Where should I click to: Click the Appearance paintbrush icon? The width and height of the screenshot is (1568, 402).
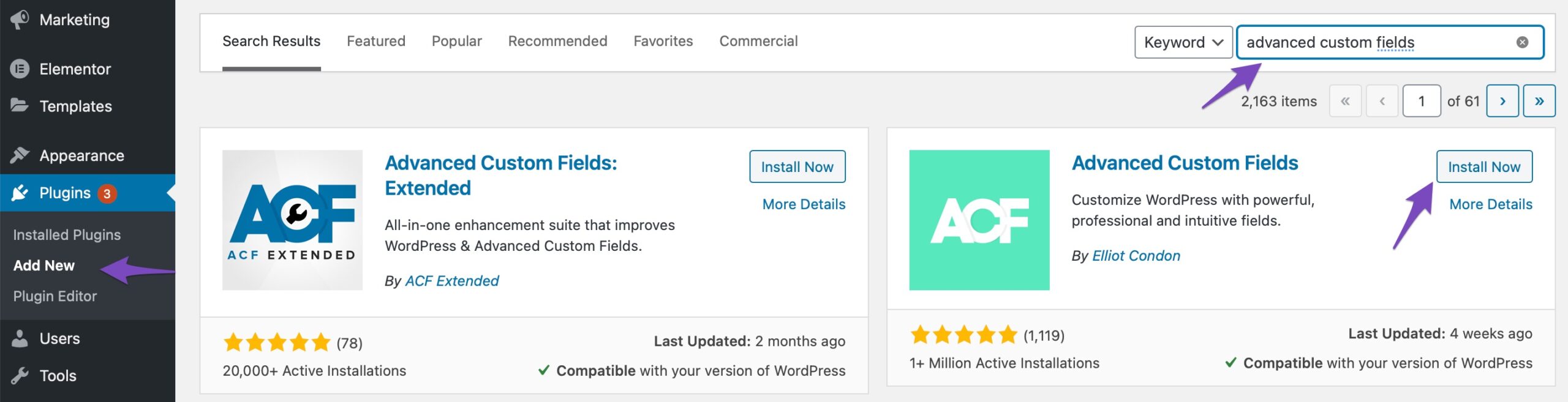click(x=20, y=155)
